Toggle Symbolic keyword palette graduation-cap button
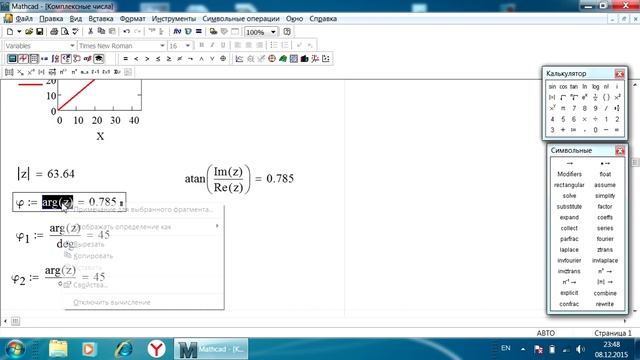Viewport: 640px width, 360px height. coord(99,59)
